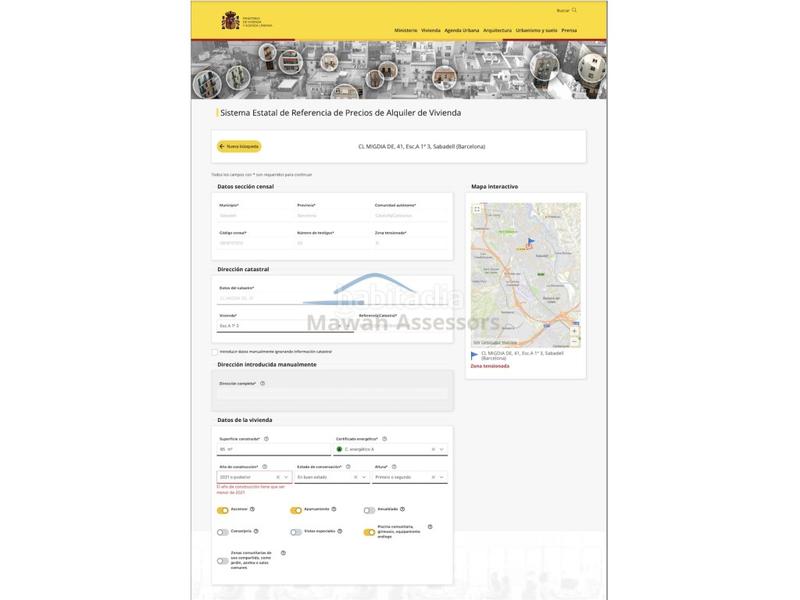Screen dimensions: 800x600
Task: Expand the Estado de conservación dropdown
Action: [364, 477]
